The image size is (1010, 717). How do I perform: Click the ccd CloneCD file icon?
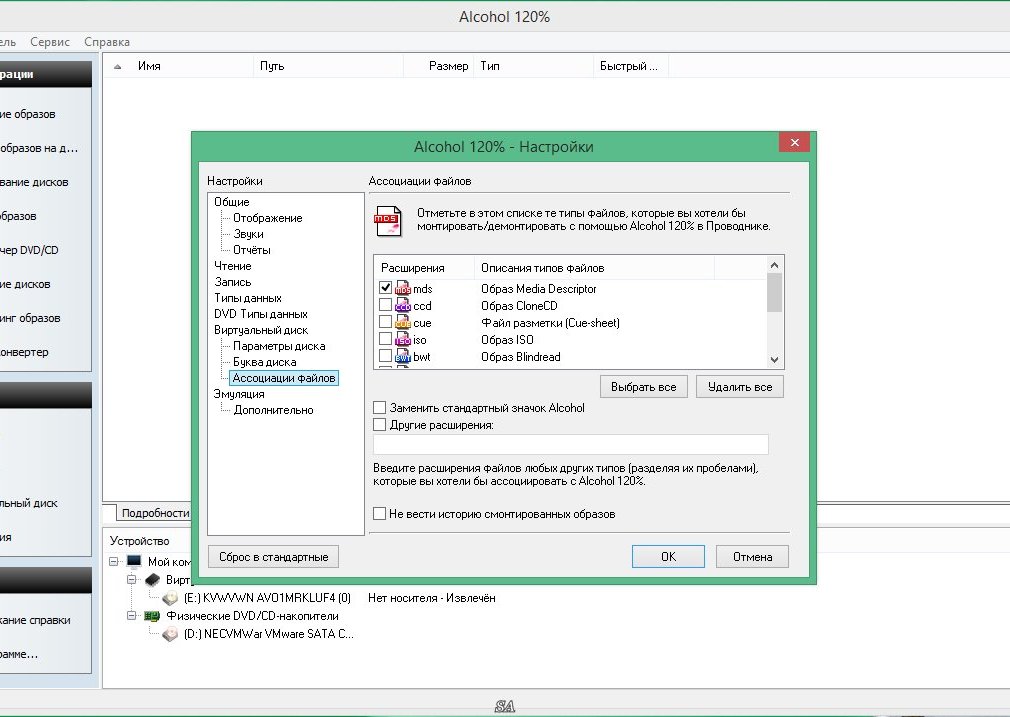coord(403,305)
